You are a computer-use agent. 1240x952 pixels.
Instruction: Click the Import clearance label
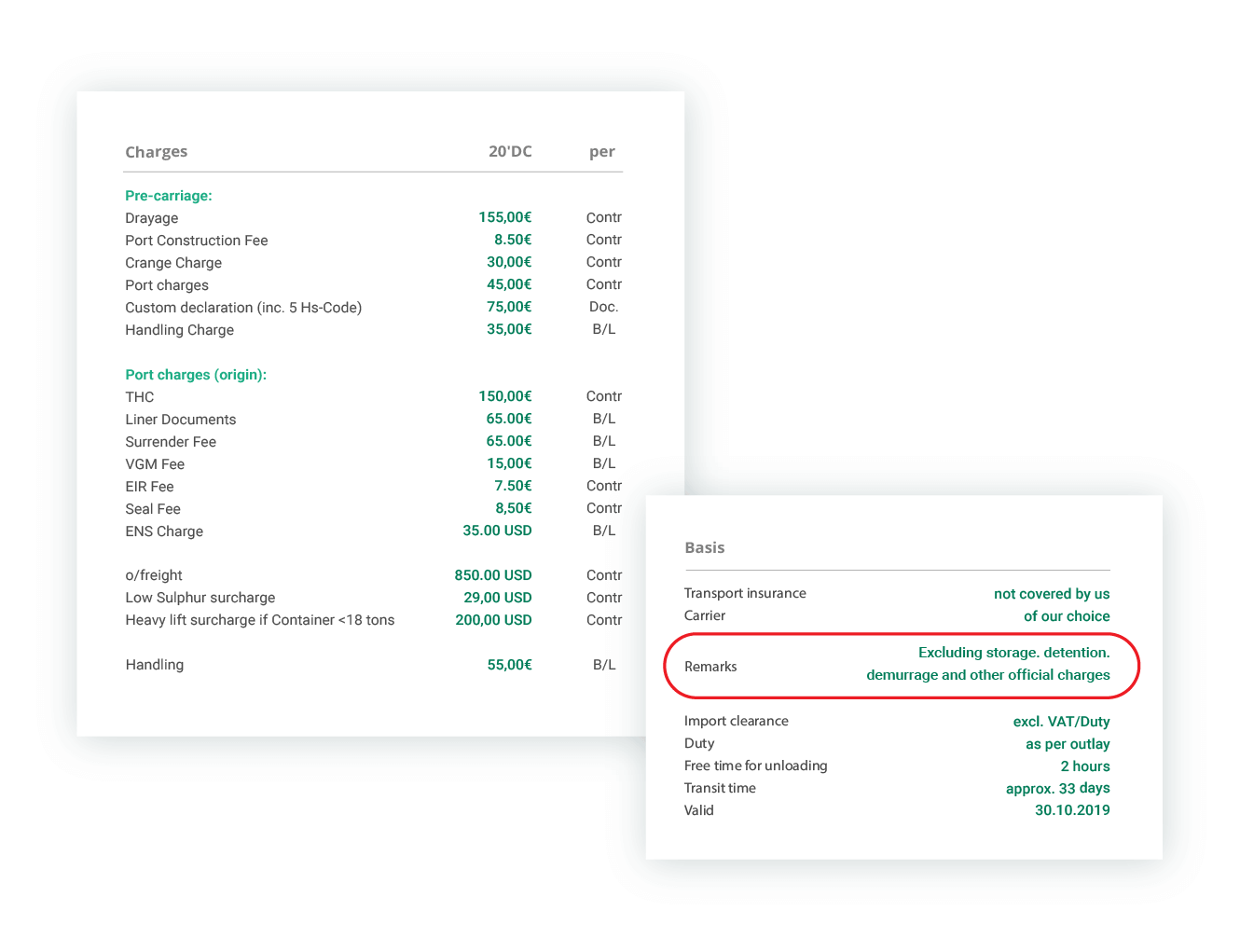coord(737,721)
